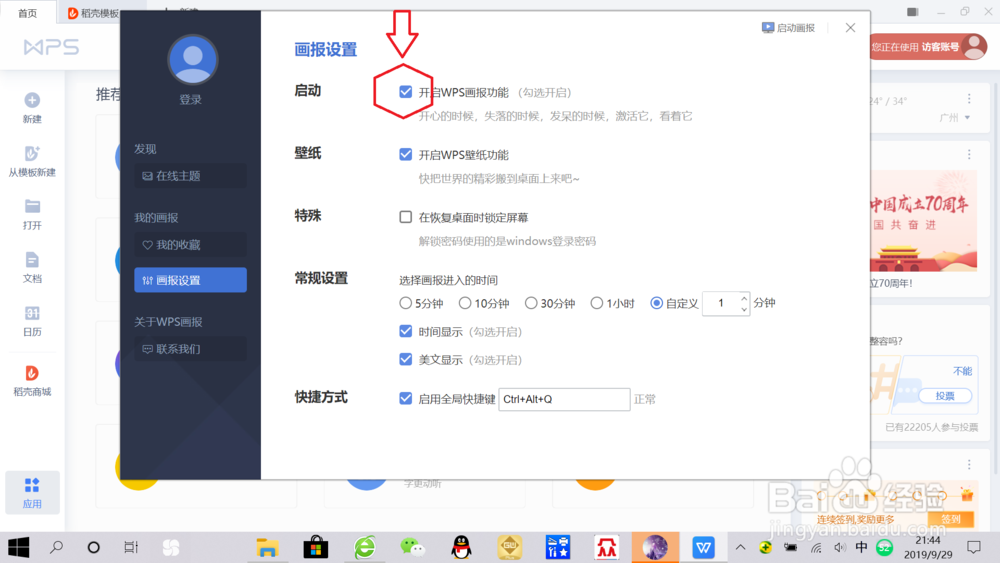Click the 打开 folder icon in WPS sidebar
Screen dimensions: 1000x563
[32, 206]
